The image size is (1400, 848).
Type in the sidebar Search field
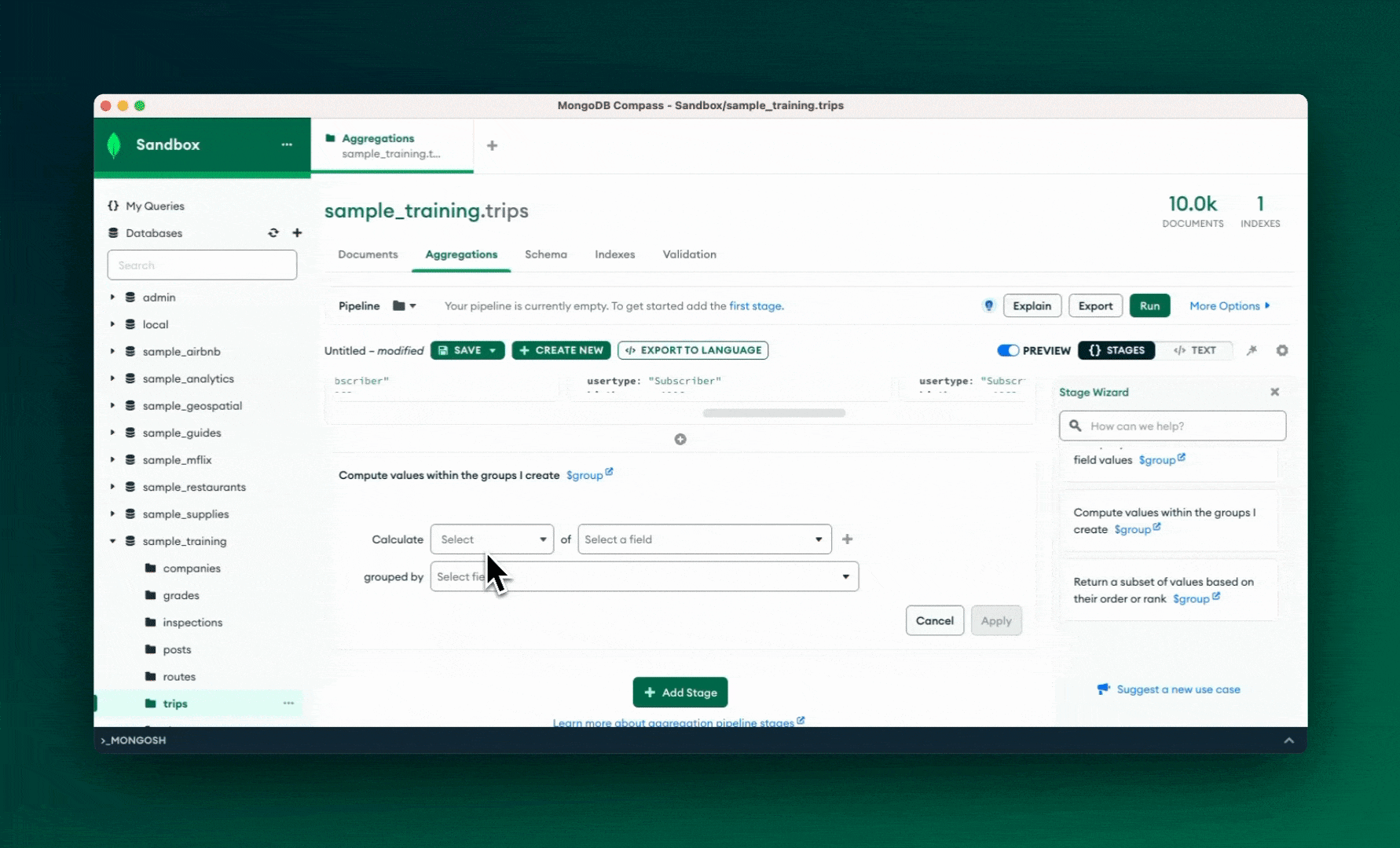tap(202, 265)
